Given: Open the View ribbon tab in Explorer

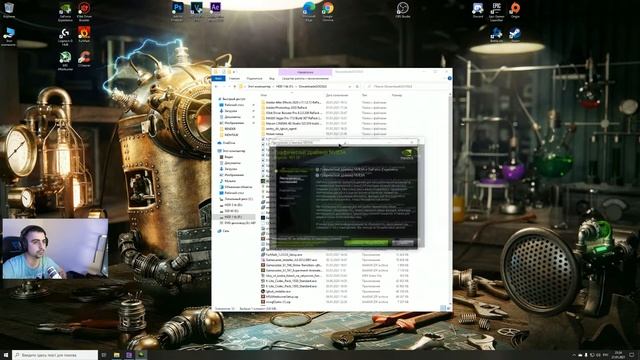Looking at the screenshot, I should pos(272,78).
